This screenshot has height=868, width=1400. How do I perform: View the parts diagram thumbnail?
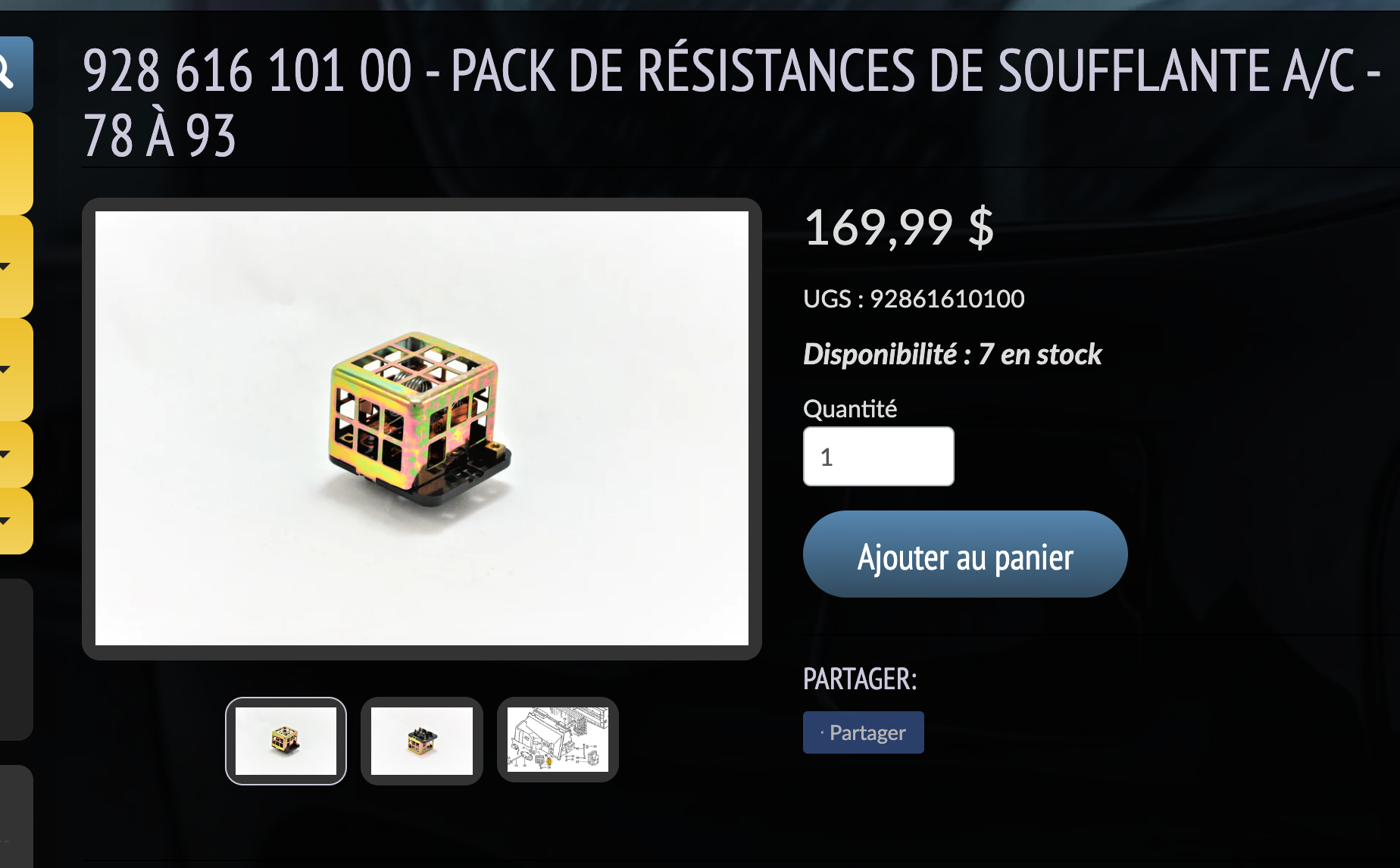click(x=558, y=740)
